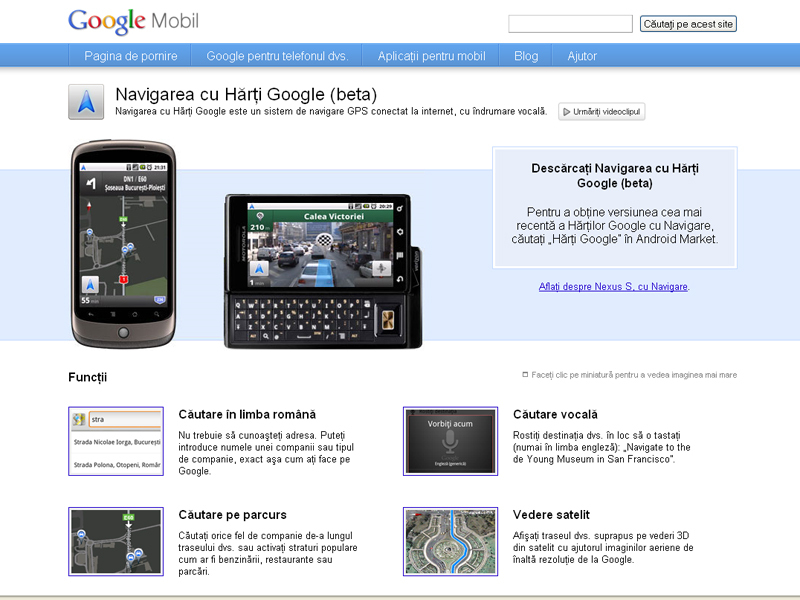Image resolution: width=800 pixels, height=600 pixels.
Task: Click the 'Calea Victoriei' street banner on Droid screen
Action: pos(334,216)
